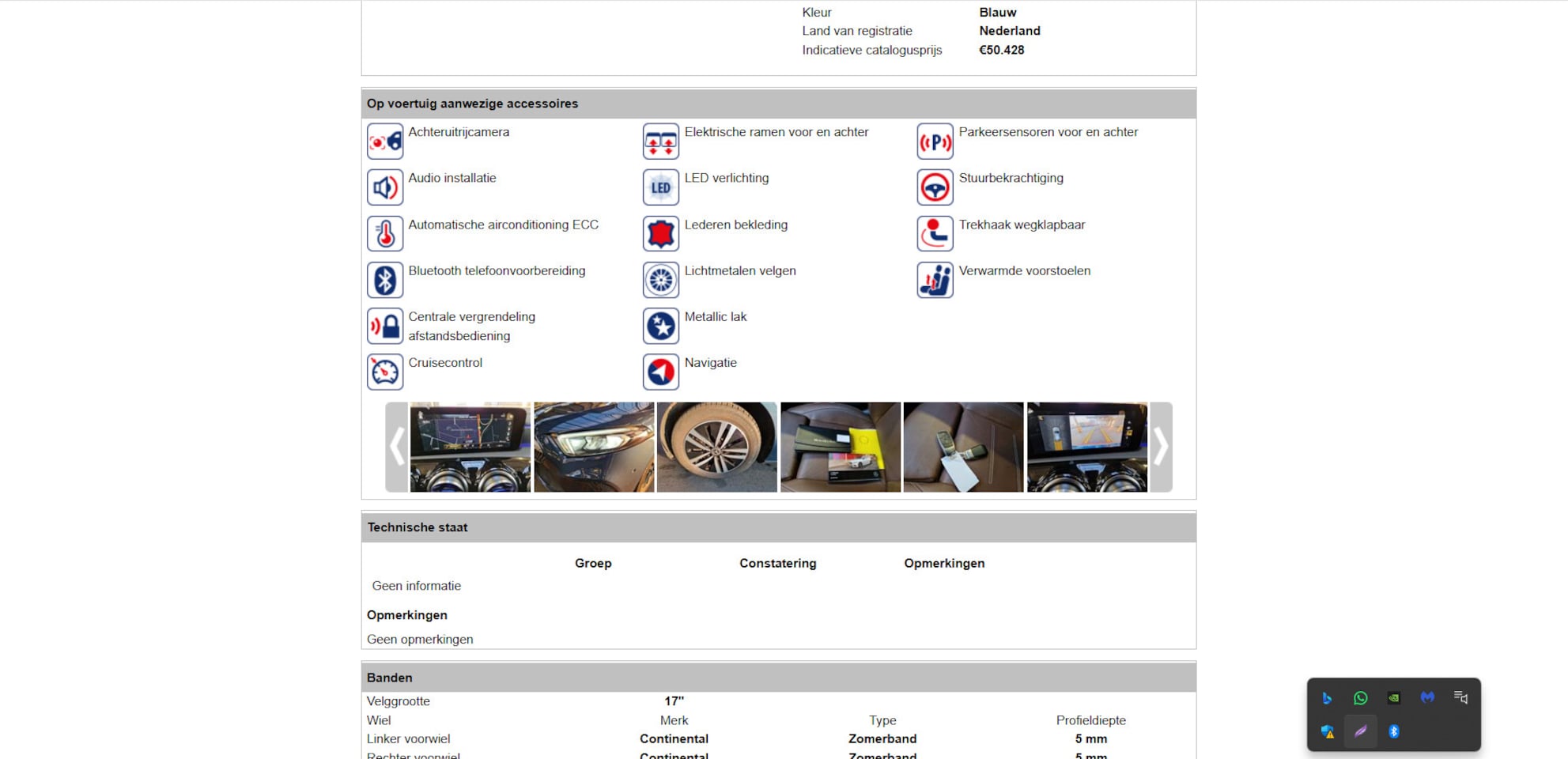Open WhatsApp from the system tray
Viewport: 1568px width, 759px height.
tap(1360, 698)
